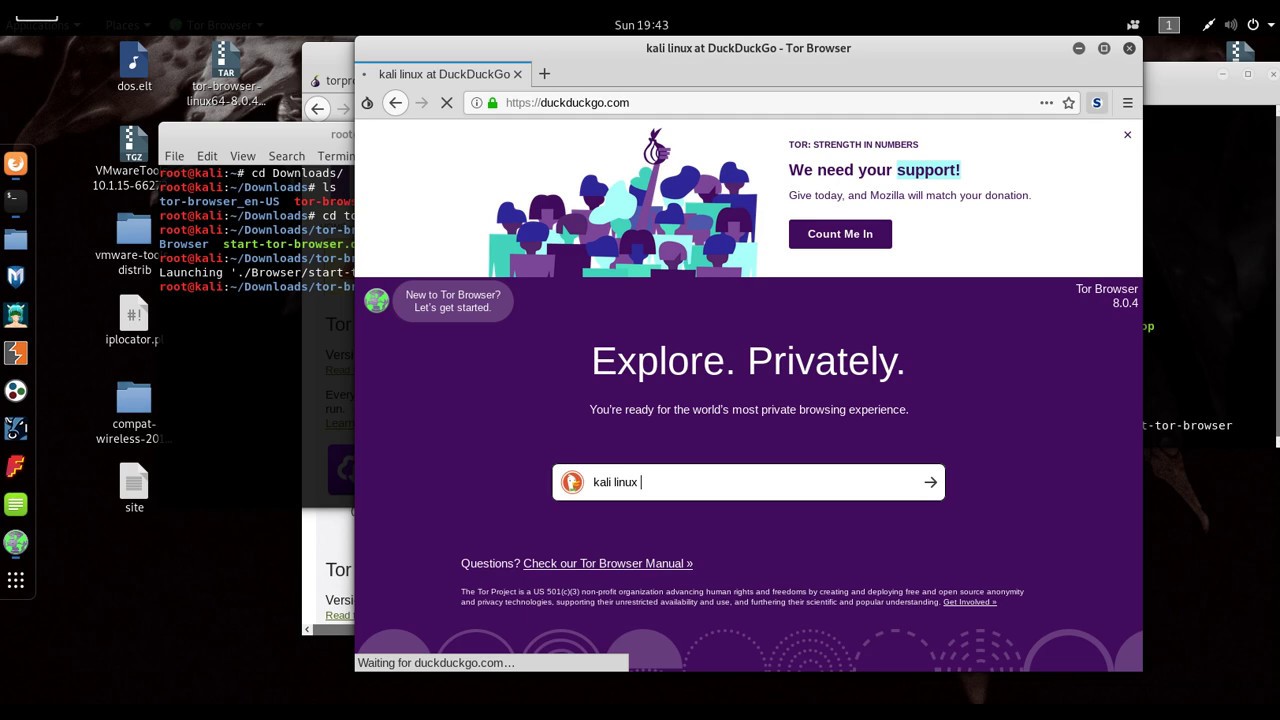Open the Files manager from the dock
The width and height of the screenshot is (1280, 720).
pos(16,239)
